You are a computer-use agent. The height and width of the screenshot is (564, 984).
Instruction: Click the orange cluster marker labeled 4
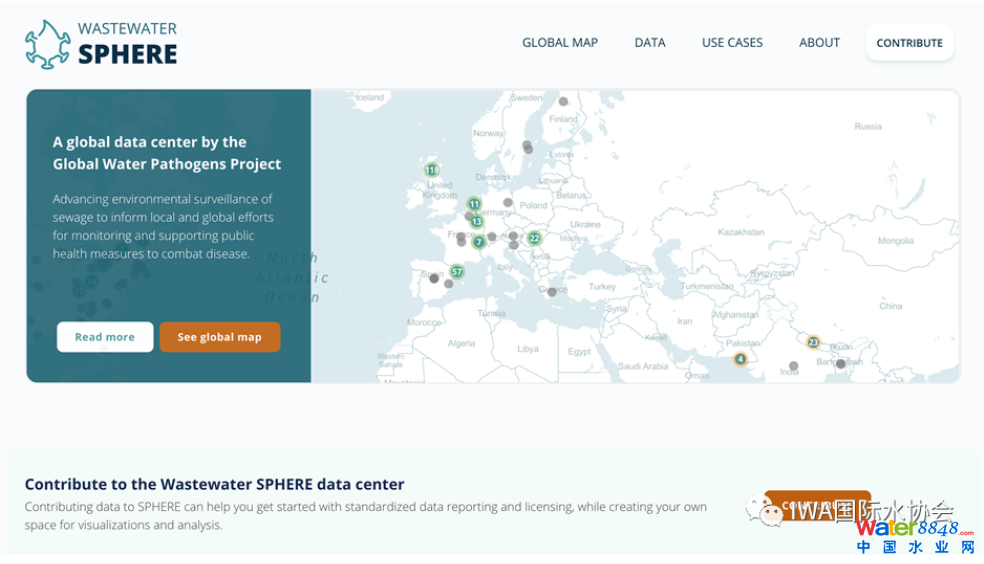(x=740, y=359)
